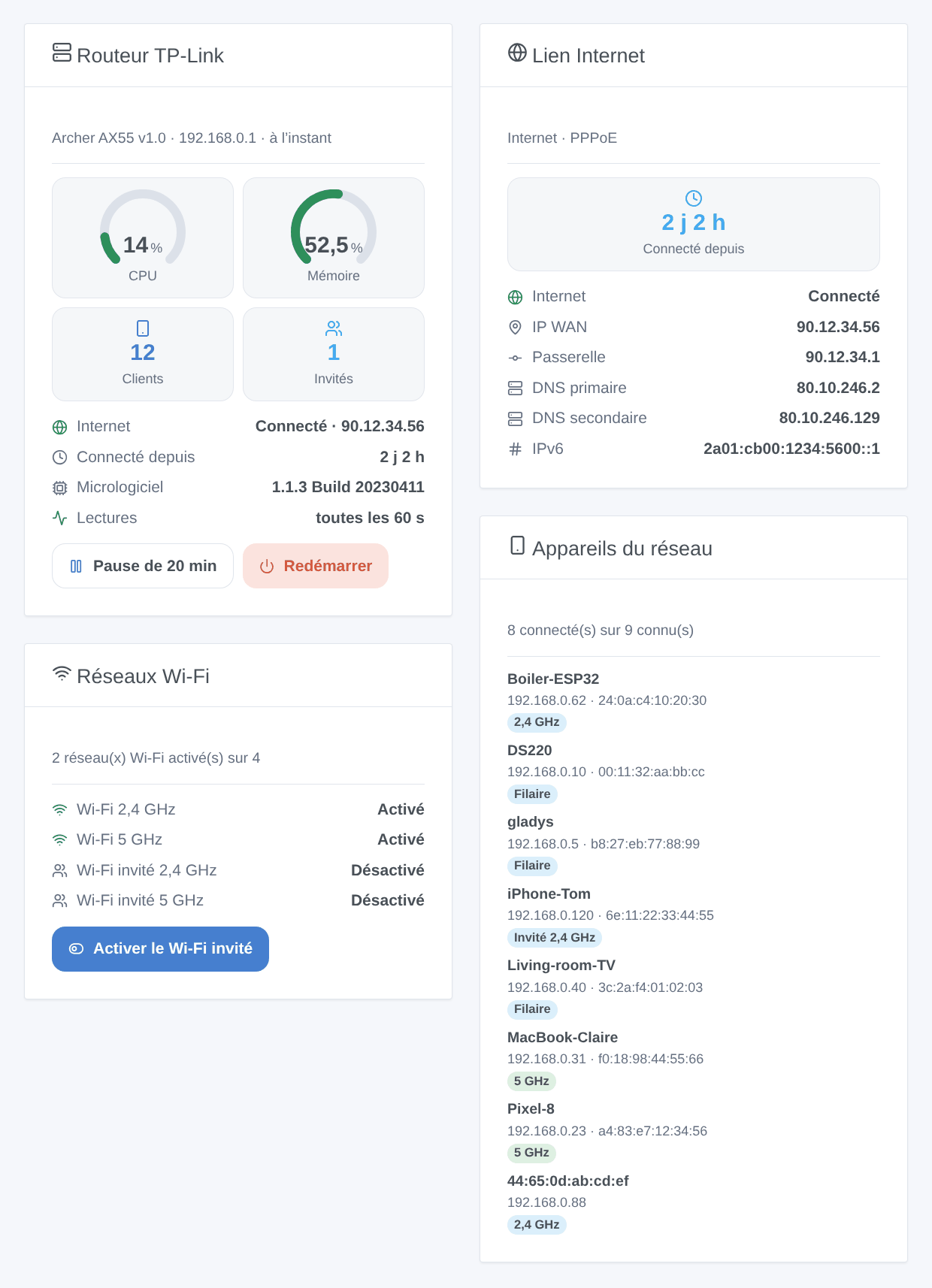Select the gladys device name
932x1288 pixels.
[531, 822]
